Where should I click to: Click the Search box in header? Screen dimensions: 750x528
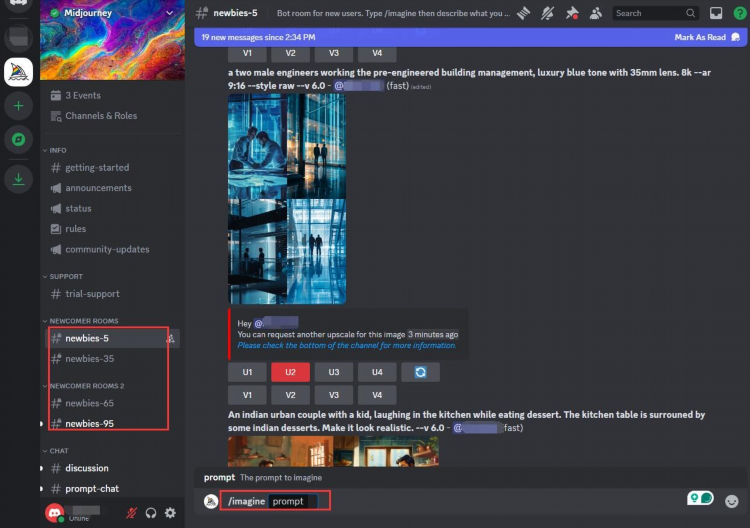click(656, 13)
